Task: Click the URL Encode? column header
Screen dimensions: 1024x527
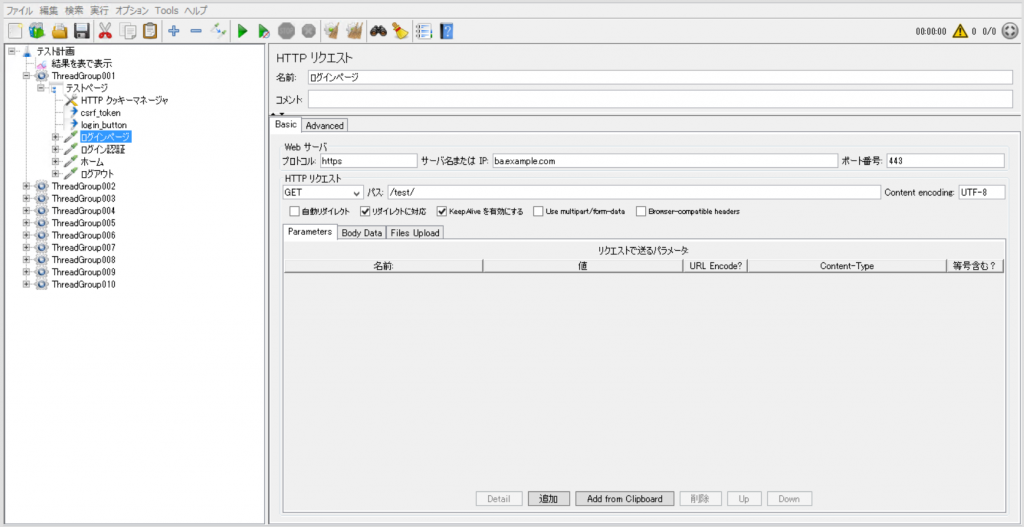Action: coord(715,266)
